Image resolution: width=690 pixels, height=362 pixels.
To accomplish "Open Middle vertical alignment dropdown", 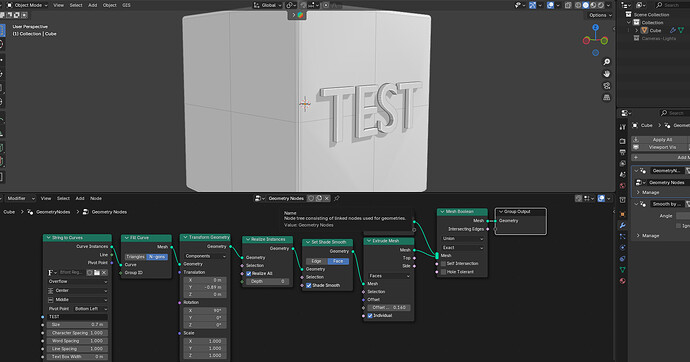I will click(x=77, y=300).
